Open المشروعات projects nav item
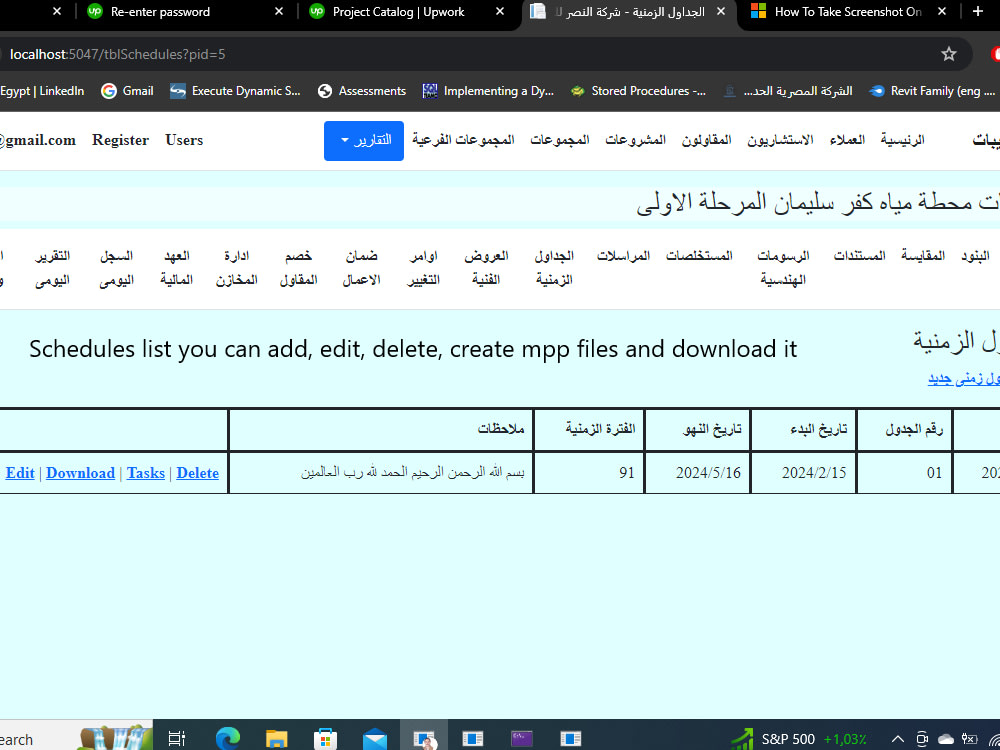 pos(635,140)
